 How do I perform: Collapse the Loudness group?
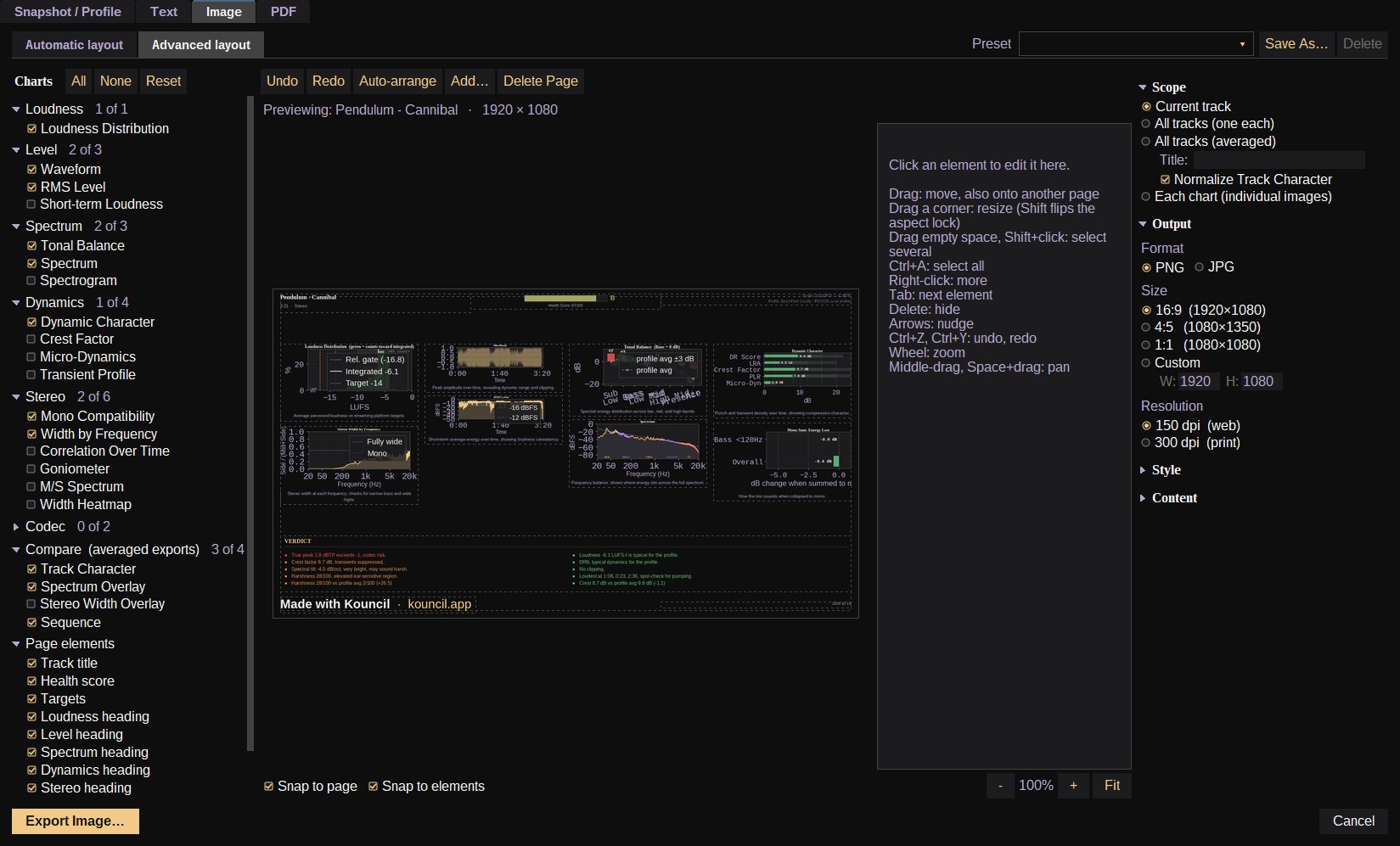pos(16,109)
